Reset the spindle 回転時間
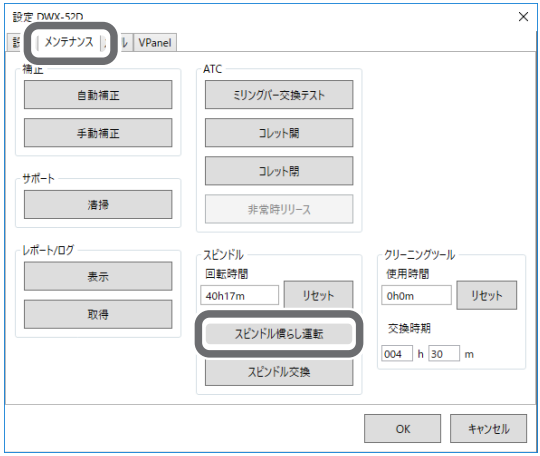The width and height of the screenshot is (540, 456). [x=319, y=295]
